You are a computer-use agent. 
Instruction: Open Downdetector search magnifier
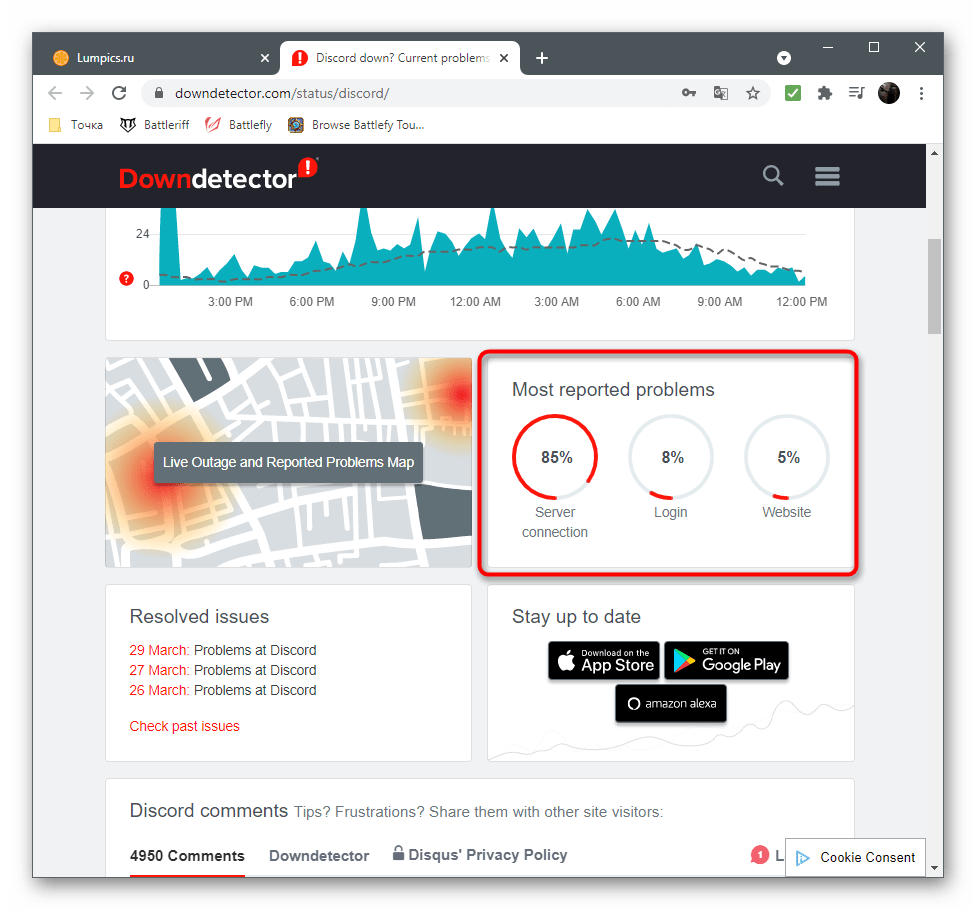tap(773, 176)
